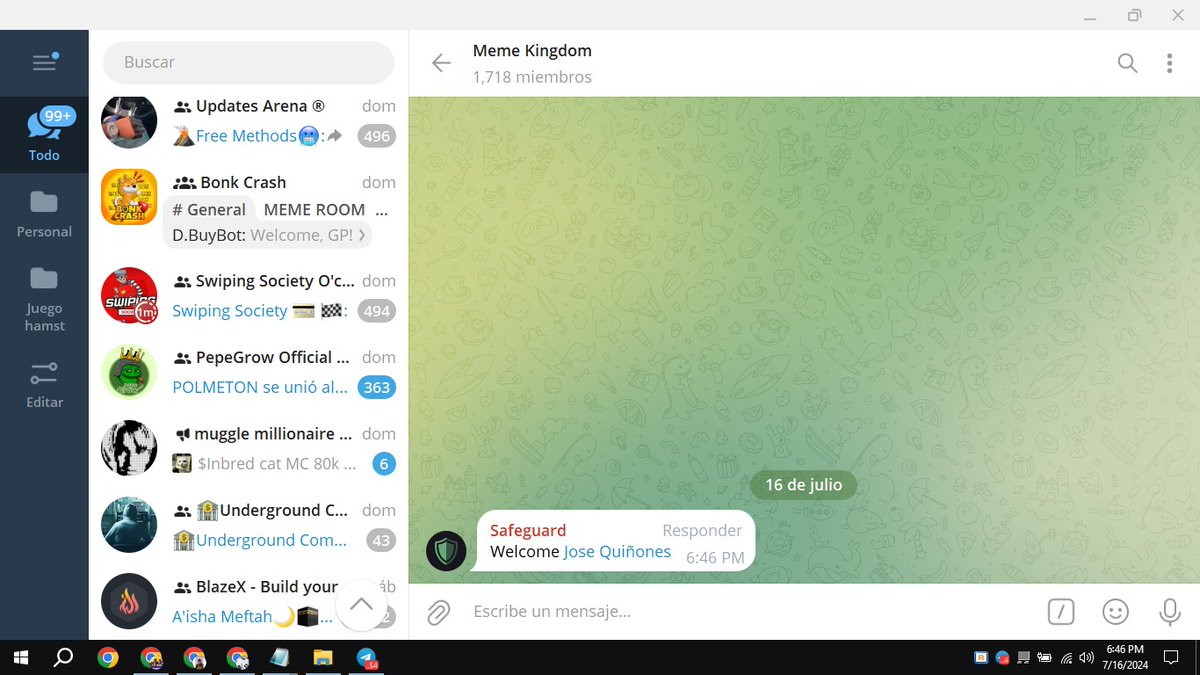Open Jose Quiñones profile link
Viewport: 1200px width, 675px height.
[x=617, y=552]
